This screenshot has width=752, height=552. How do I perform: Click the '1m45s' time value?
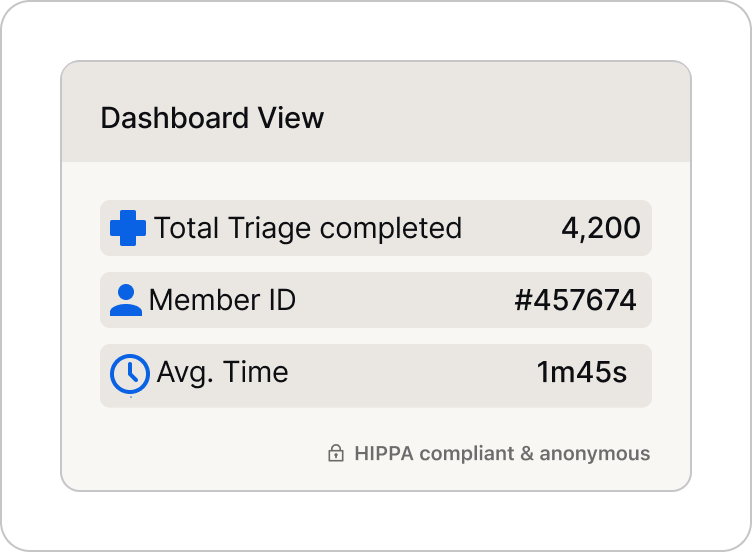[x=581, y=372]
